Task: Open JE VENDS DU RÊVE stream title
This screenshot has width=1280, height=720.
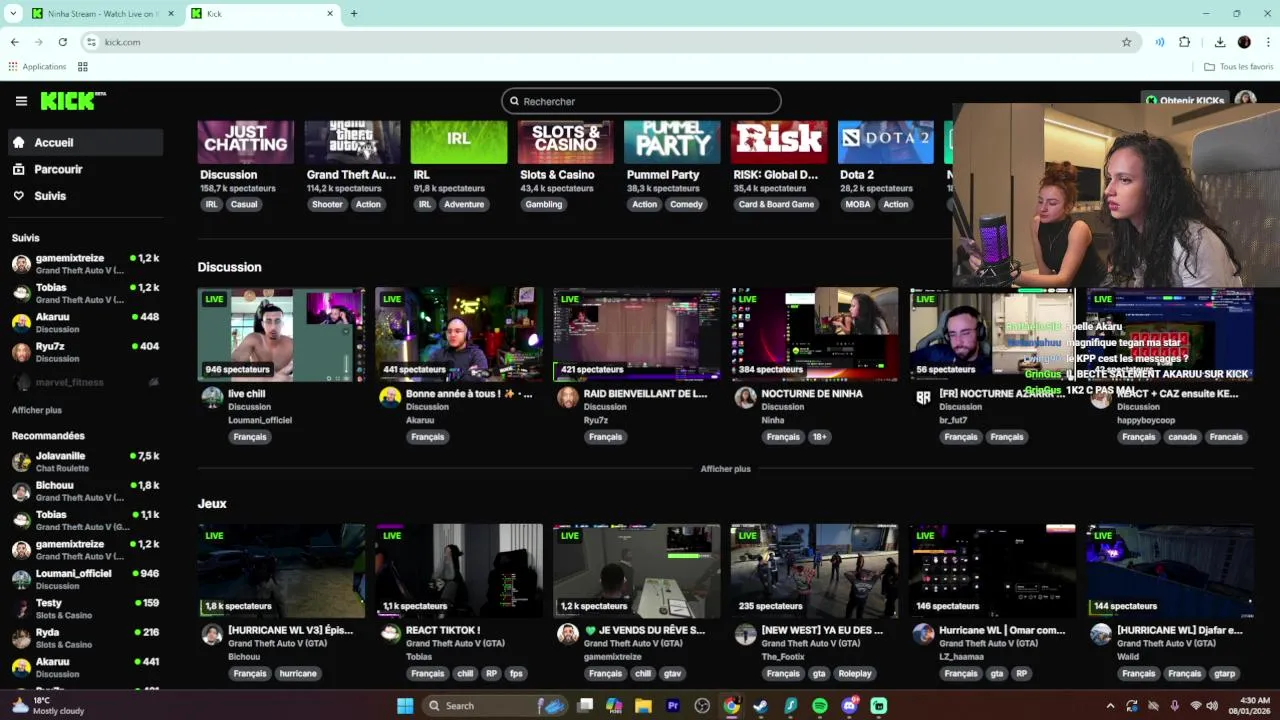Action: (x=645, y=631)
